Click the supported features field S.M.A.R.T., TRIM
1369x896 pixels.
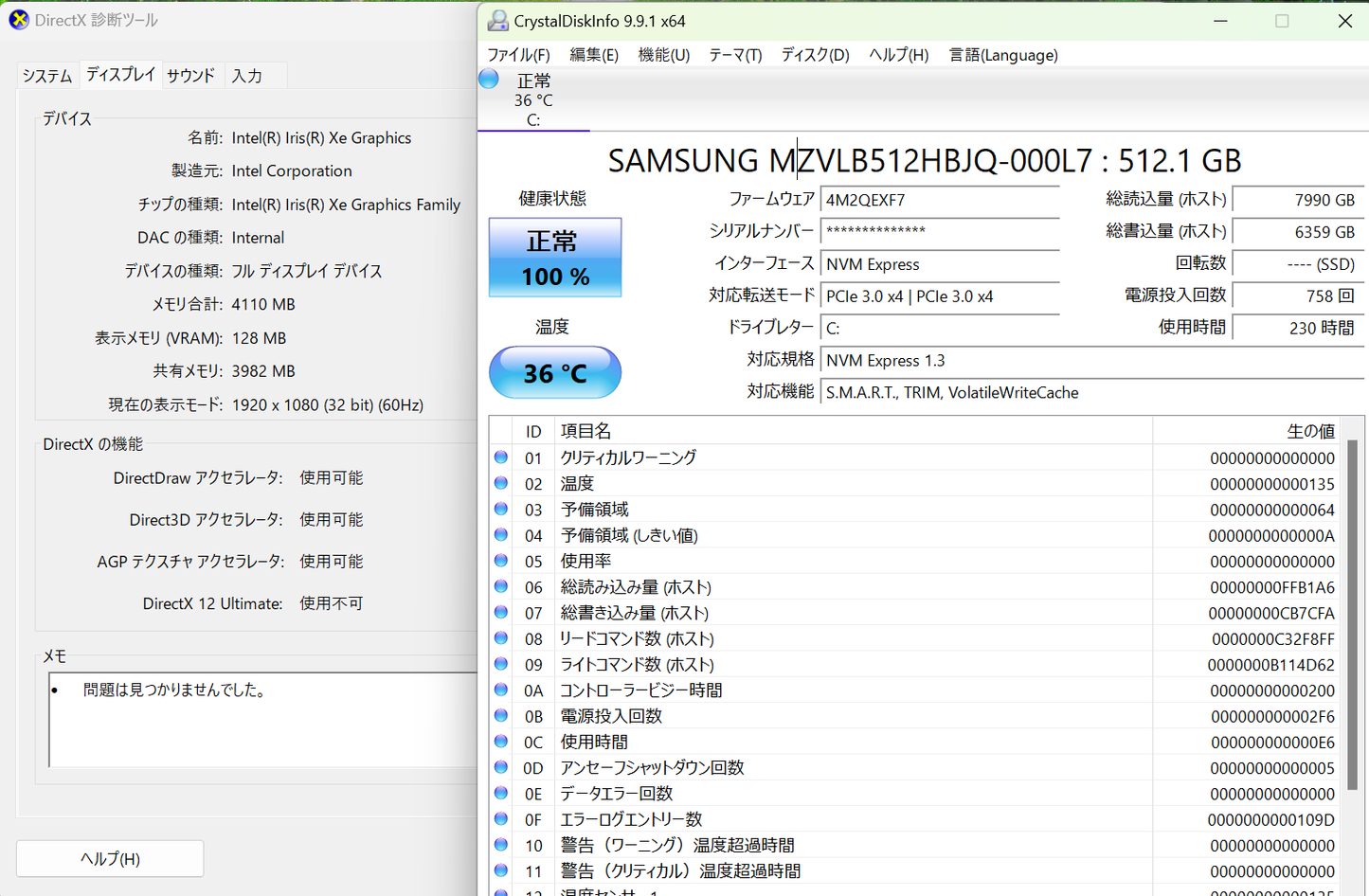point(1091,392)
